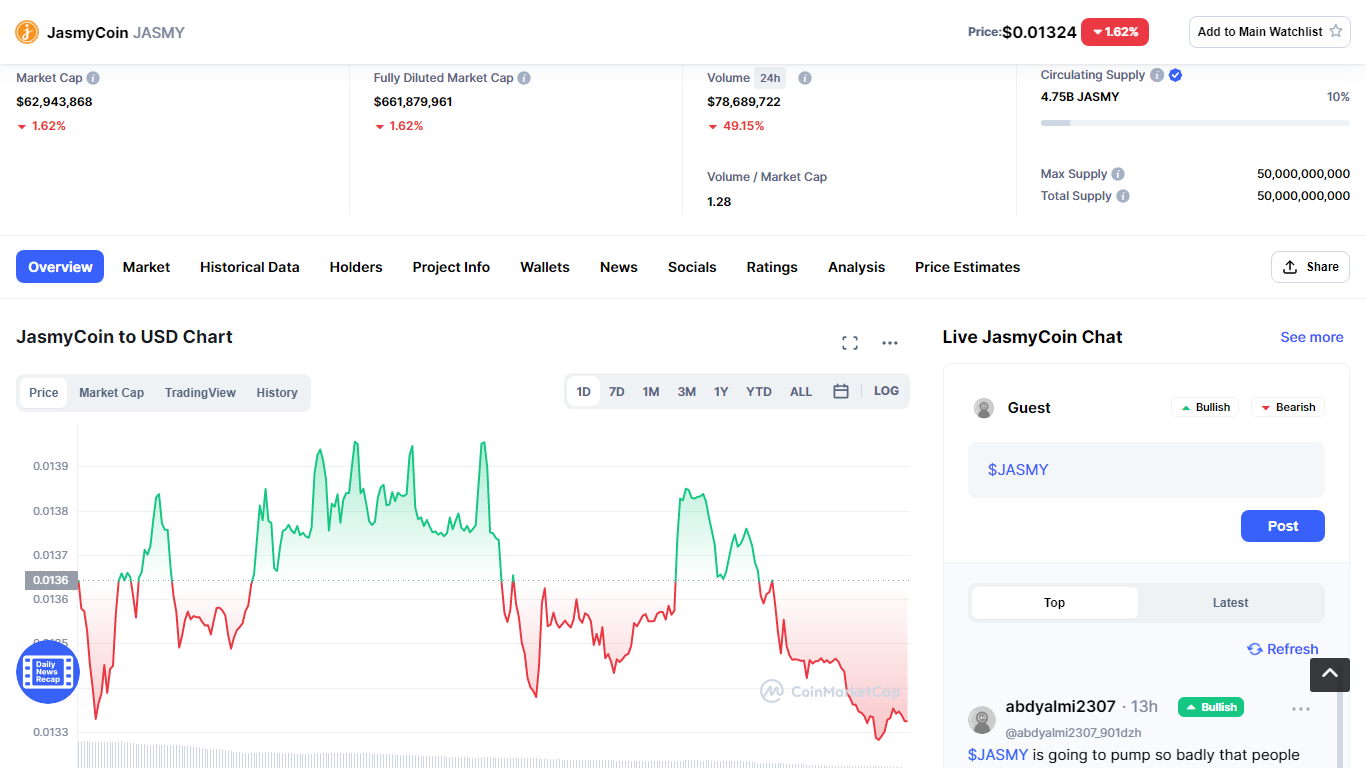This screenshot has height=768, width=1366.
Task: Click the Max Supply info icon
Action: [1118, 174]
